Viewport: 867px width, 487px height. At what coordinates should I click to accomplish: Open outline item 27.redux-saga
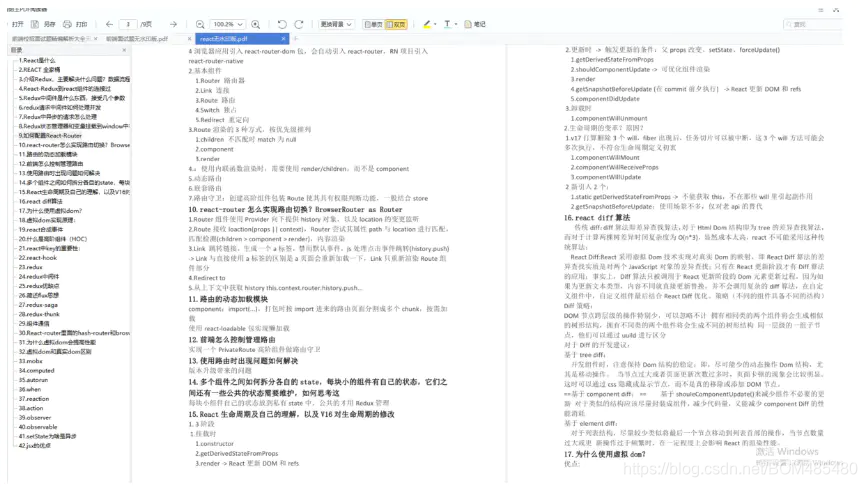point(38,305)
